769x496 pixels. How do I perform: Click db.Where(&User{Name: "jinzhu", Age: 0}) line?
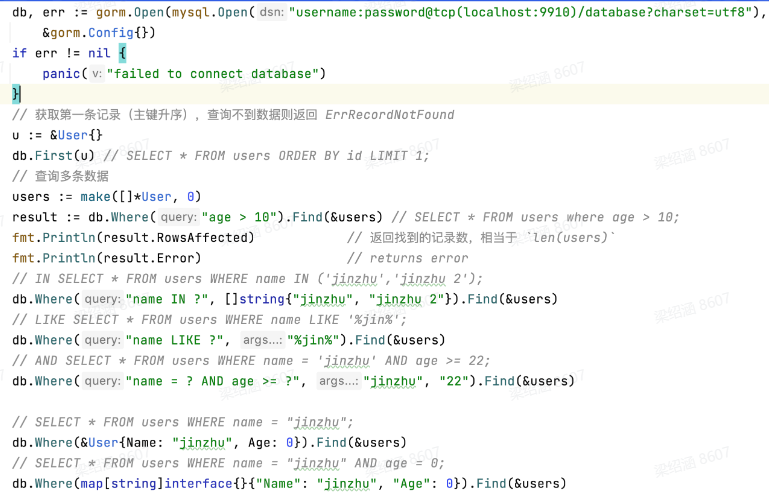tap(209, 443)
